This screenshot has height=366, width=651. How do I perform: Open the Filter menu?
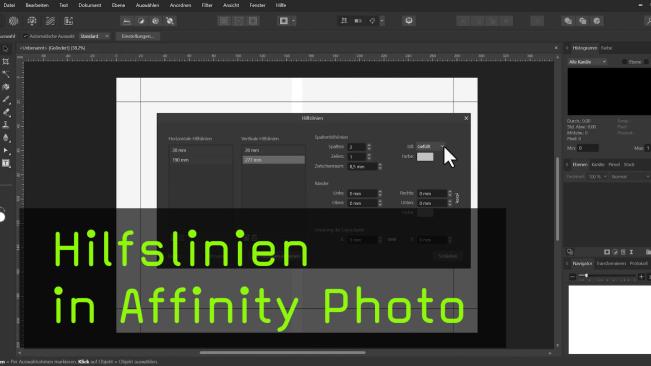[x=207, y=5]
